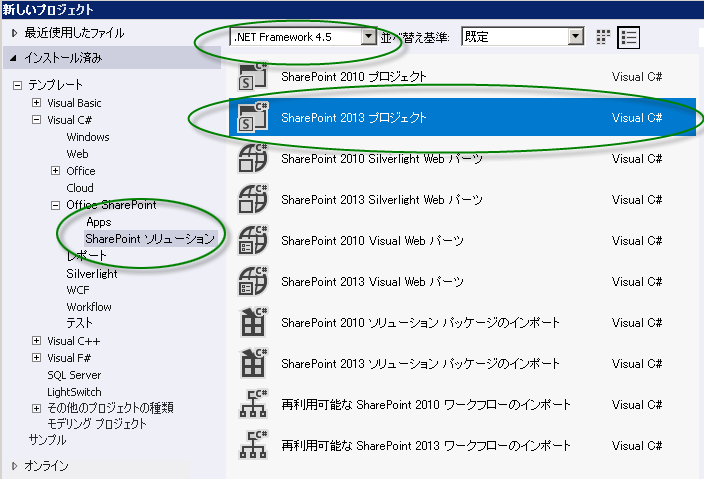704x479 pixels.
Task: Choose SharePoint 2013 Visual Web パーツ name
Action: click(373, 282)
